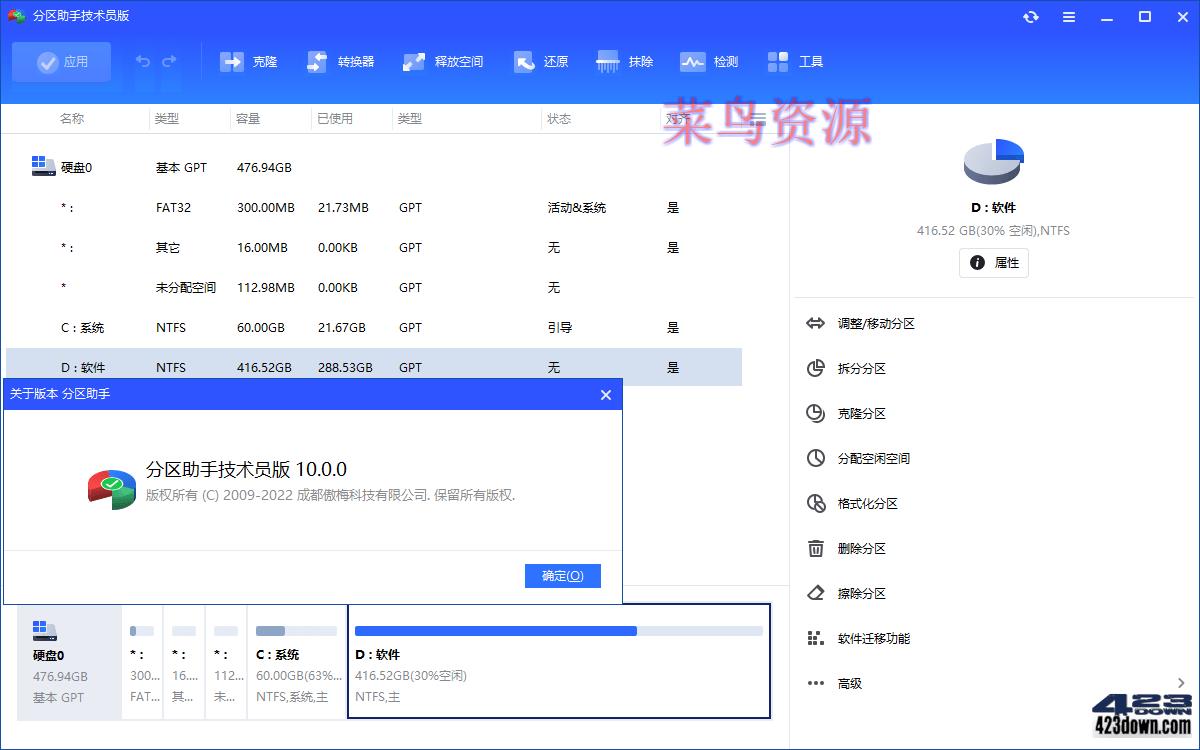Screen dimensions: 1200x750
Task: Select the C: 系统 partition block below
Action: point(295,661)
